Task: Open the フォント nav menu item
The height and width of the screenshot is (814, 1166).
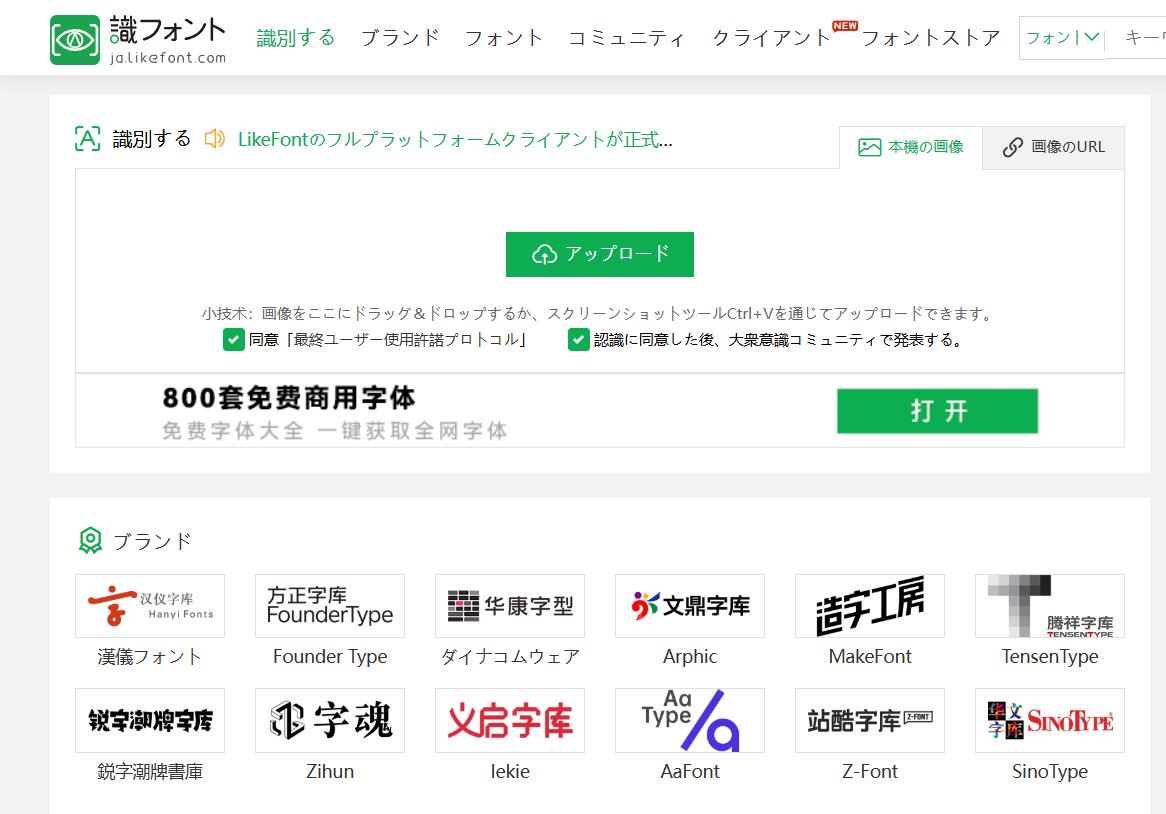Action: [x=503, y=37]
